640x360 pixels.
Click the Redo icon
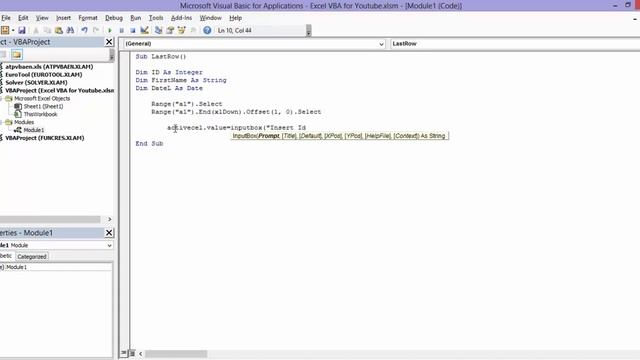(96, 30)
